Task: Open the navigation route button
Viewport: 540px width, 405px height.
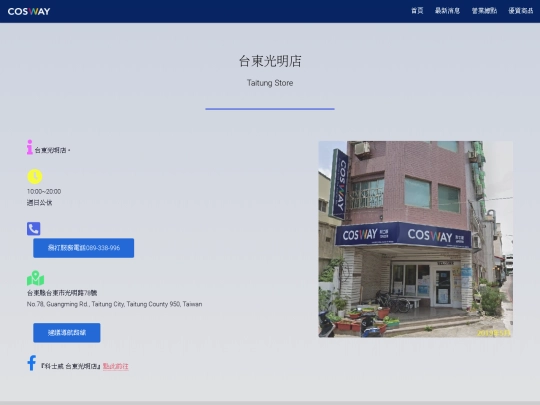Action: [x=67, y=333]
